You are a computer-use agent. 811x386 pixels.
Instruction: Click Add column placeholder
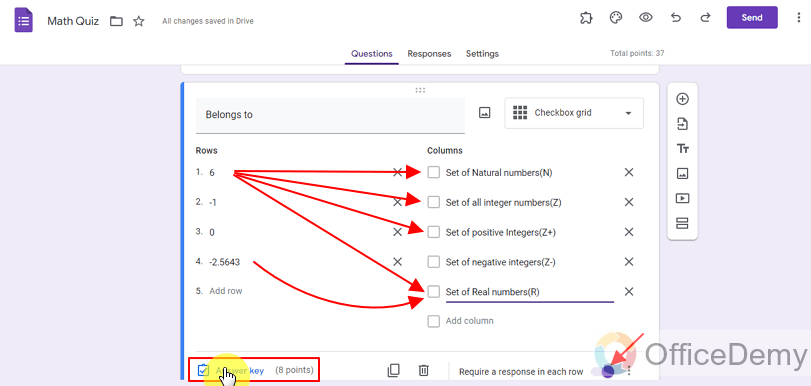[469, 321]
